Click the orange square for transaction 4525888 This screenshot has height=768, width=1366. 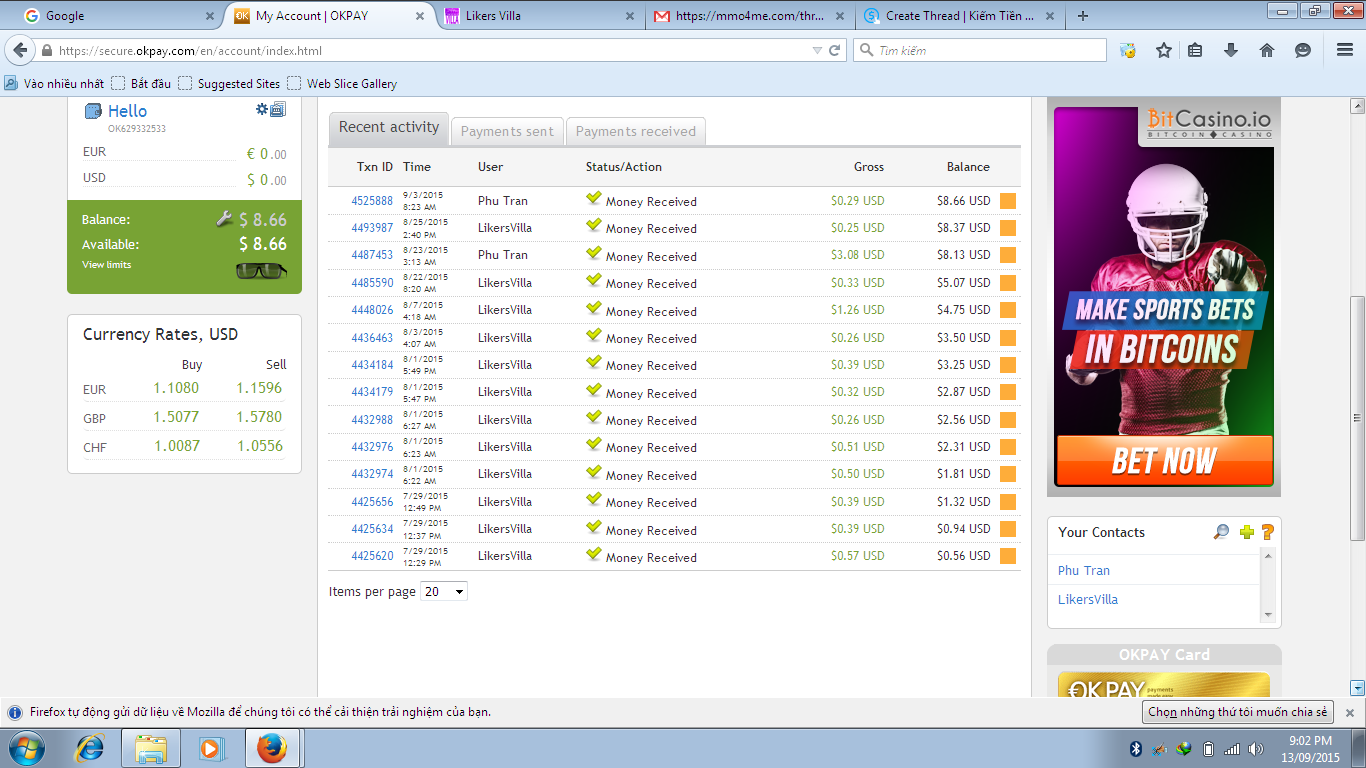1008,201
